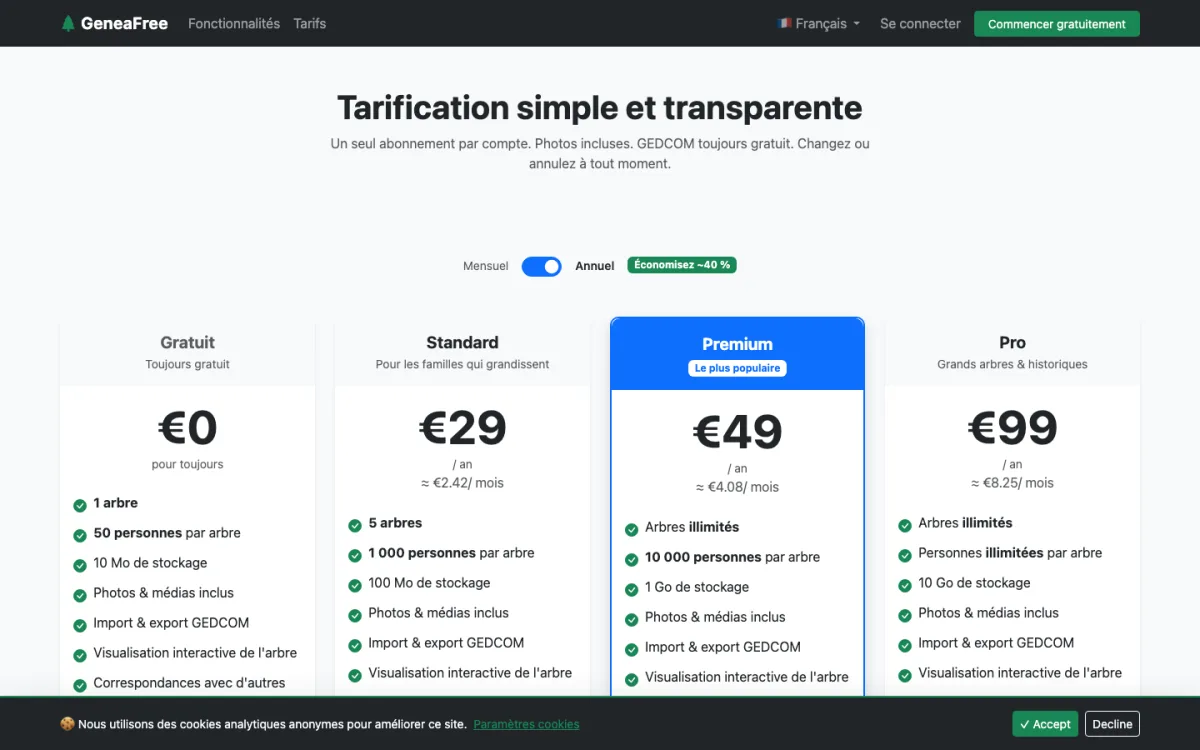Click check icon beside Premium 'Arbres illimités'

click(x=632, y=529)
